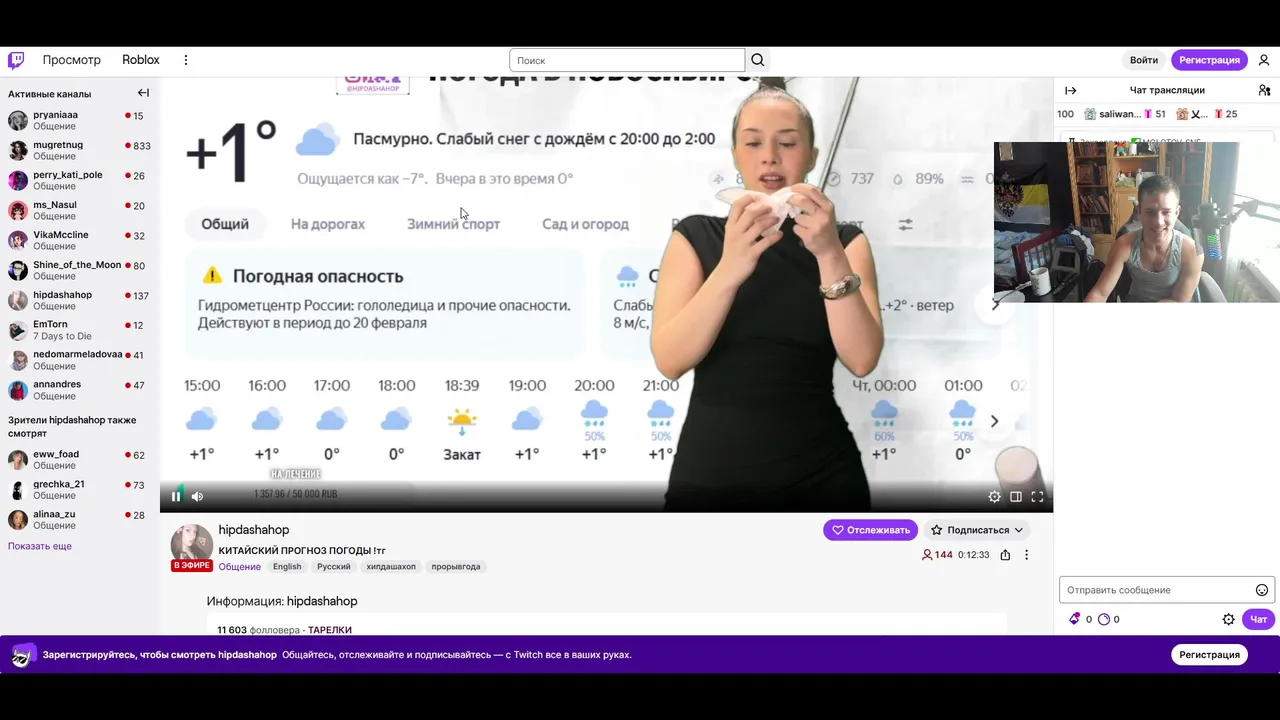The width and height of the screenshot is (1280, 720).
Task: Share the stream via share icon
Action: pyautogui.click(x=1005, y=555)
